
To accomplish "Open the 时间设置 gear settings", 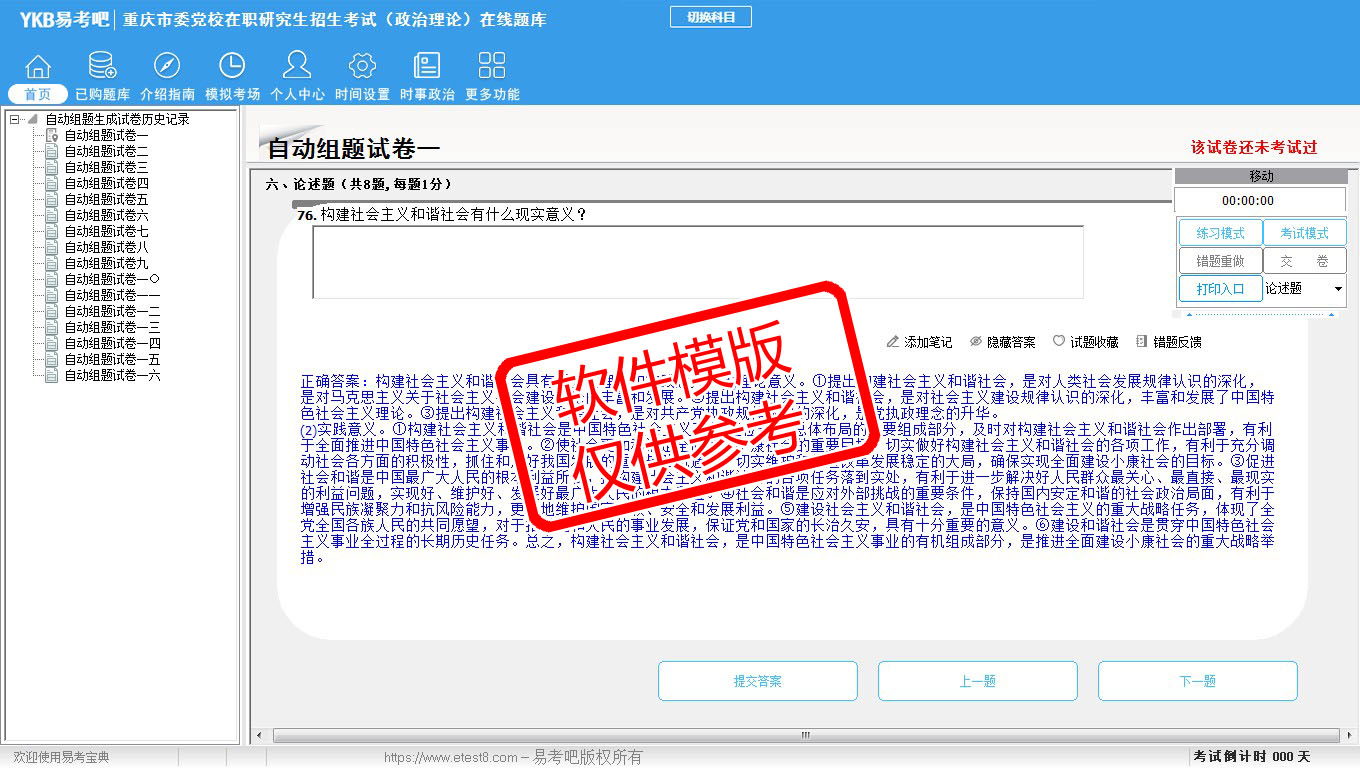I will point(362,78).
